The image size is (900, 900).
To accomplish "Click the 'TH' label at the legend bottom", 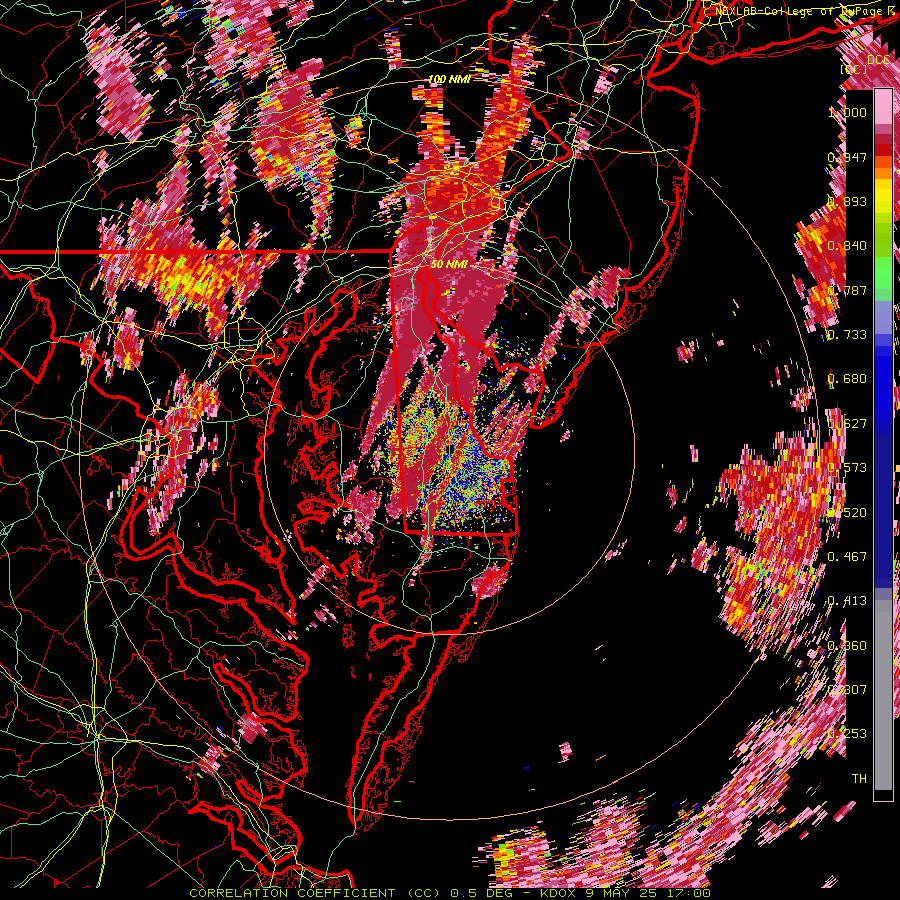I will click(x=859, y=778).
